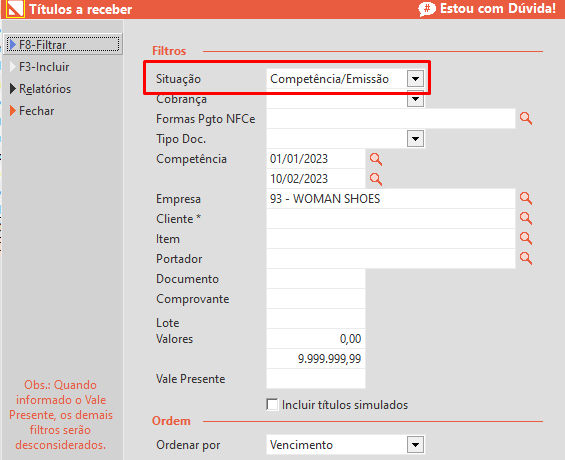
Task: Enable Incluir títulos simulados checkbox
Action: point(272,405)
